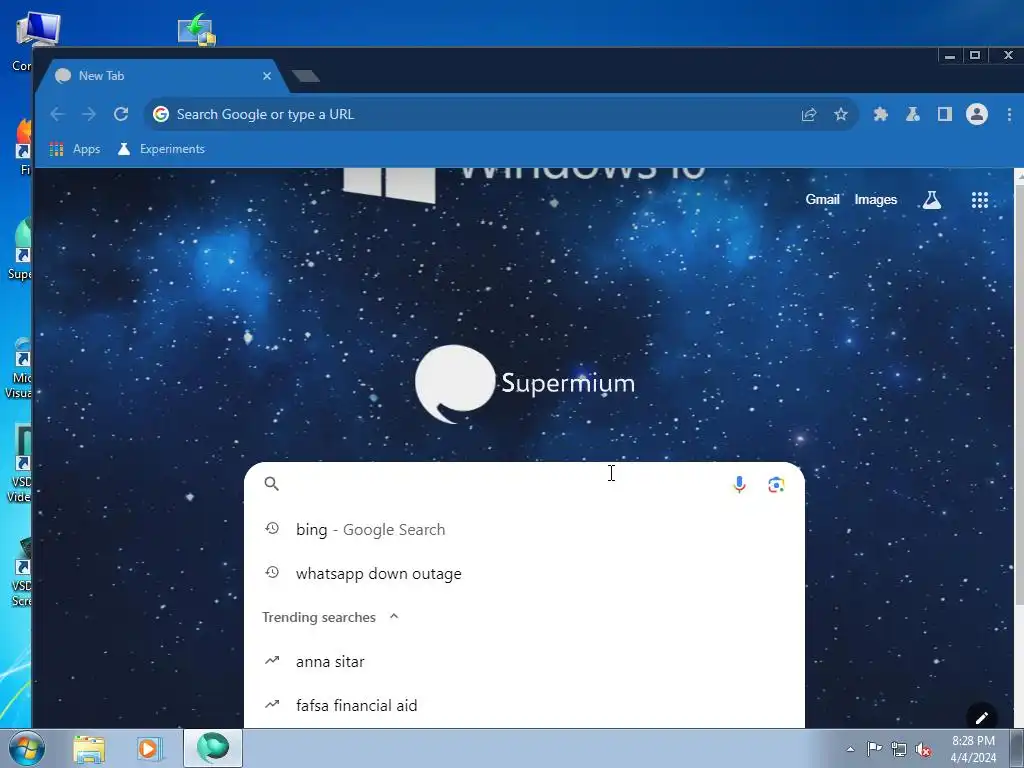Click the Supermium taskbar button
The width and height of the screenshot is (1024, 768).
click(213, 748)
